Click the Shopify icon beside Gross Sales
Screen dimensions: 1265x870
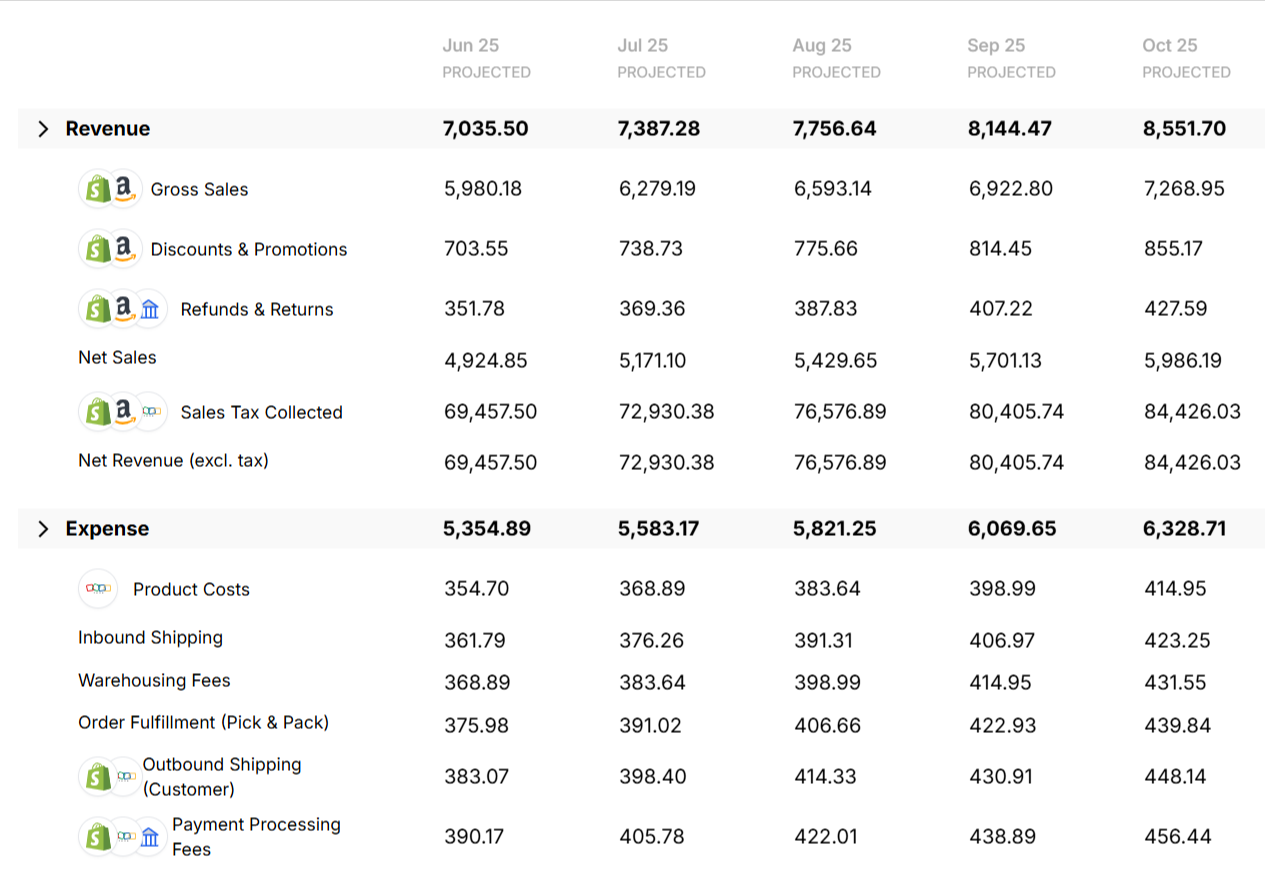(x=97, y=189)
